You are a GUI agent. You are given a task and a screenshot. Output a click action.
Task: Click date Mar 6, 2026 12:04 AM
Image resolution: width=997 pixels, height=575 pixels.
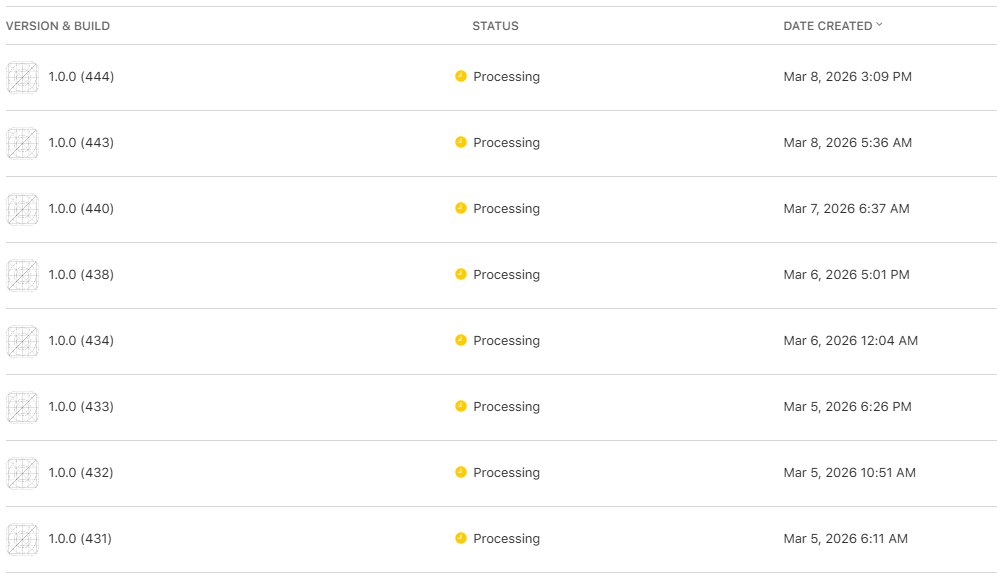[850, 341]
